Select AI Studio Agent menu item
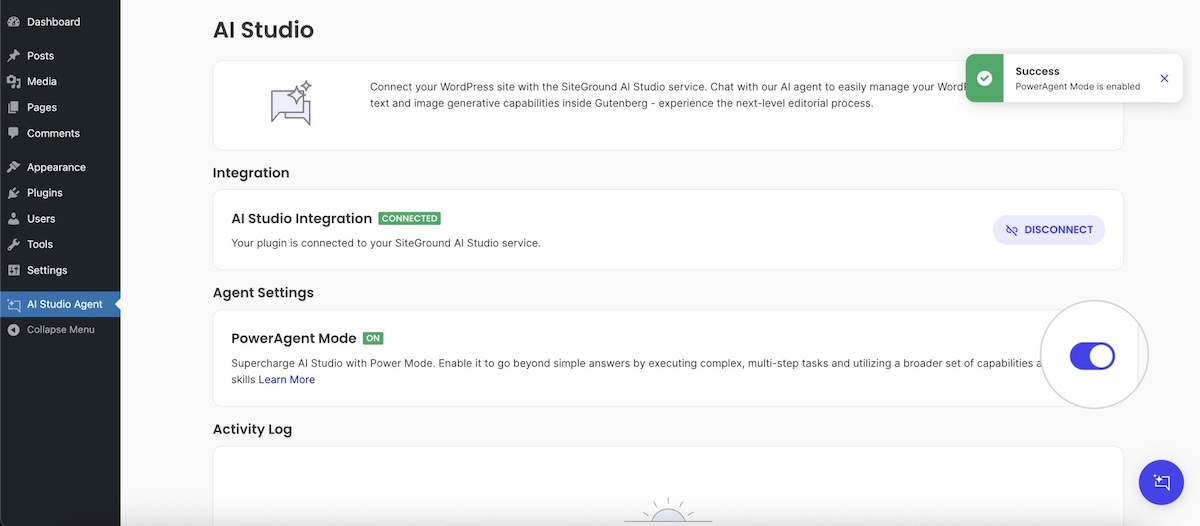 click(60, 304)
